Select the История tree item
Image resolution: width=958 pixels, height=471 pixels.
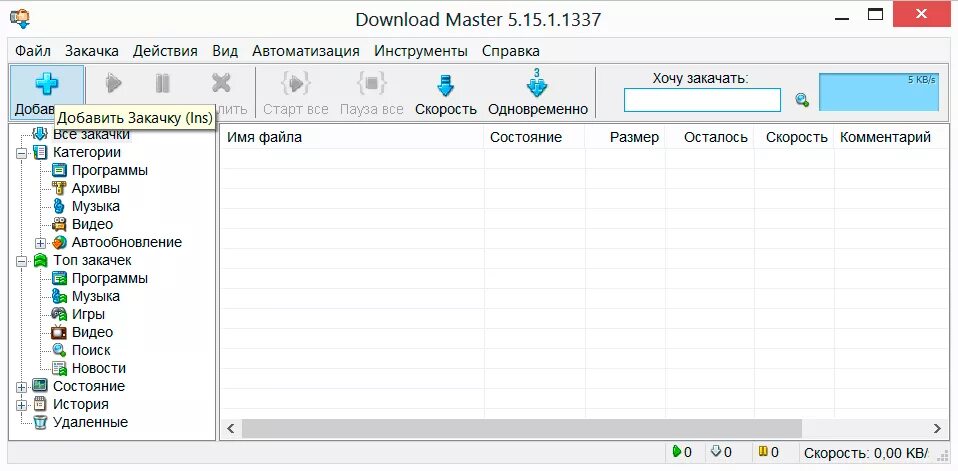pos(81,404)
